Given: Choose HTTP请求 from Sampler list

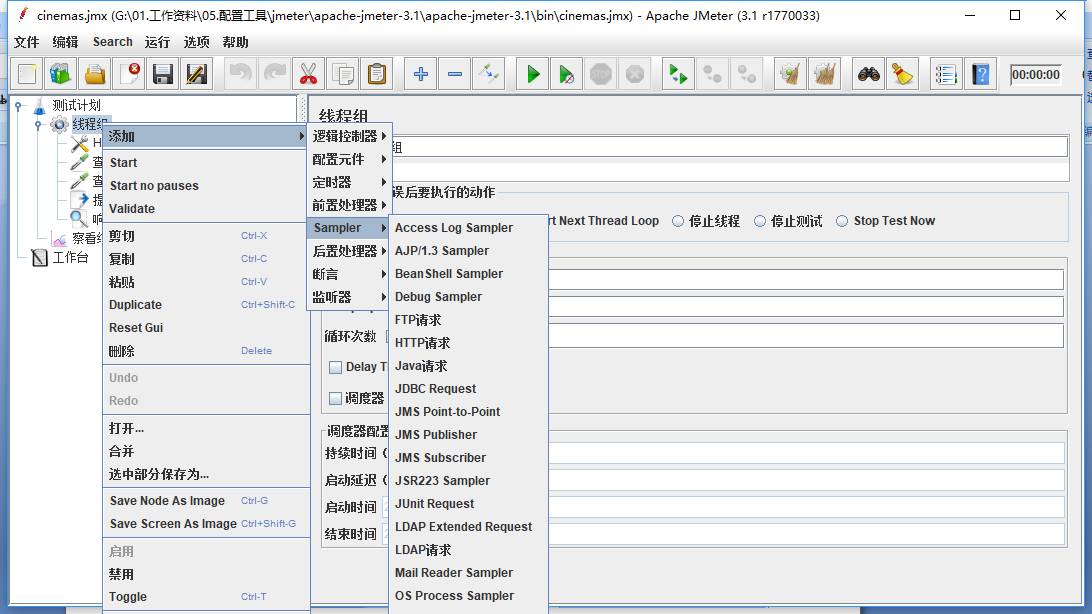Looking at the screenshot, I should [x=468, y=343].
